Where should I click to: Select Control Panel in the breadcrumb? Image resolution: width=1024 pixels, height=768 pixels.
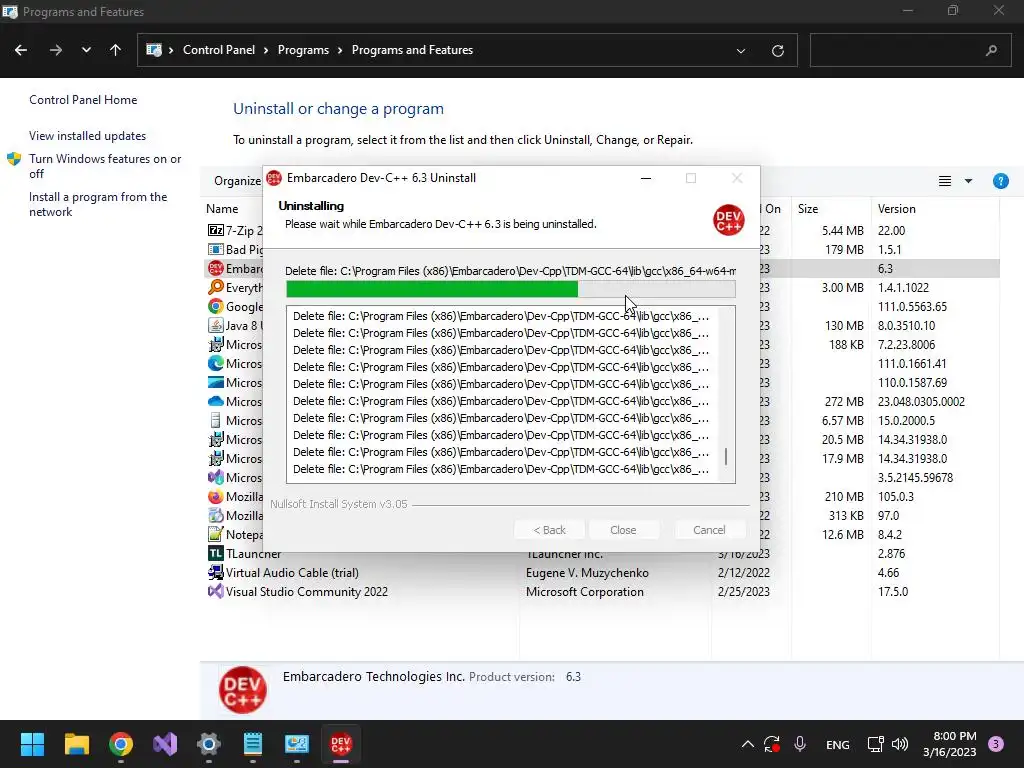tap(219, 50)
